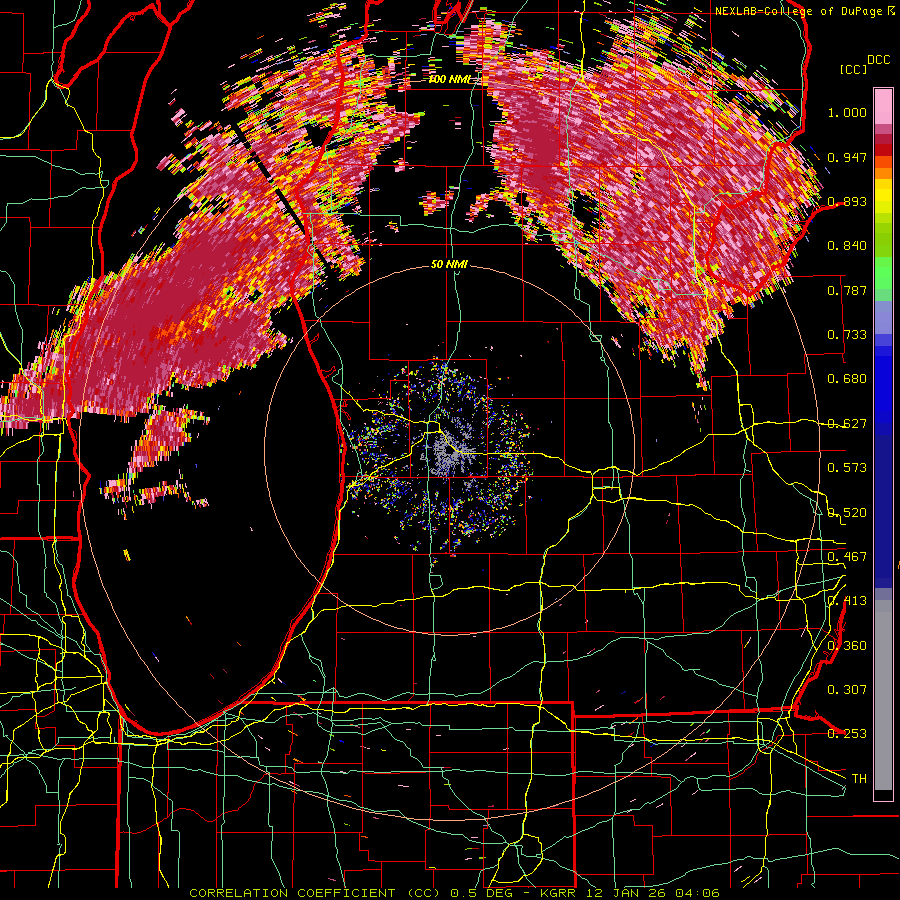Click the 0.520 scale value
This screenshot has height=900, width=900.
[x=847, y=513]
